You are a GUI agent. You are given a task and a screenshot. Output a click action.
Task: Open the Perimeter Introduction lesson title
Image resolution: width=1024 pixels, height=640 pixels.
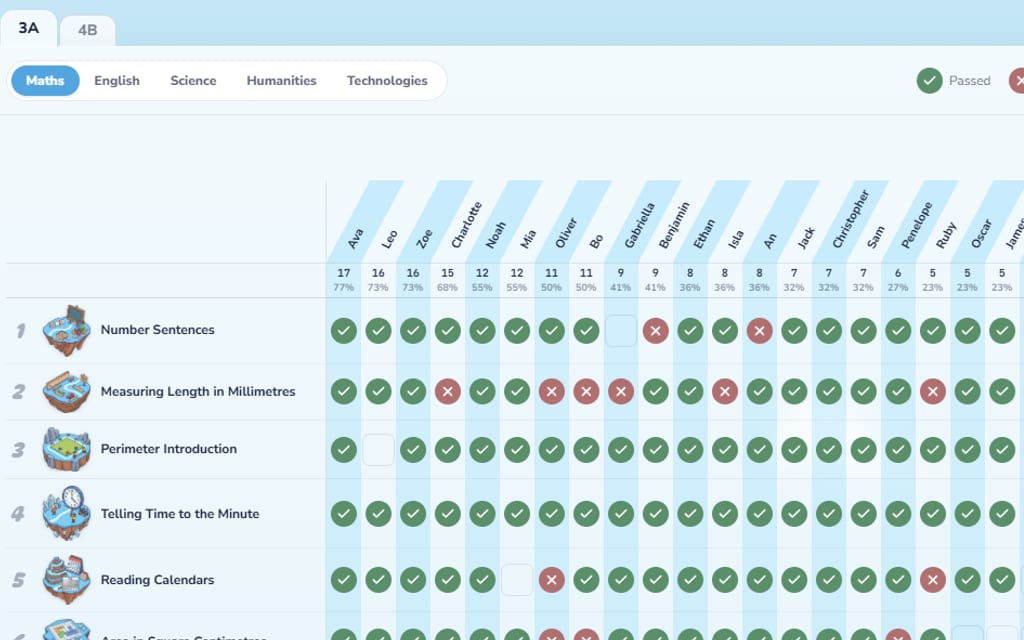click(x=168, y=449)
